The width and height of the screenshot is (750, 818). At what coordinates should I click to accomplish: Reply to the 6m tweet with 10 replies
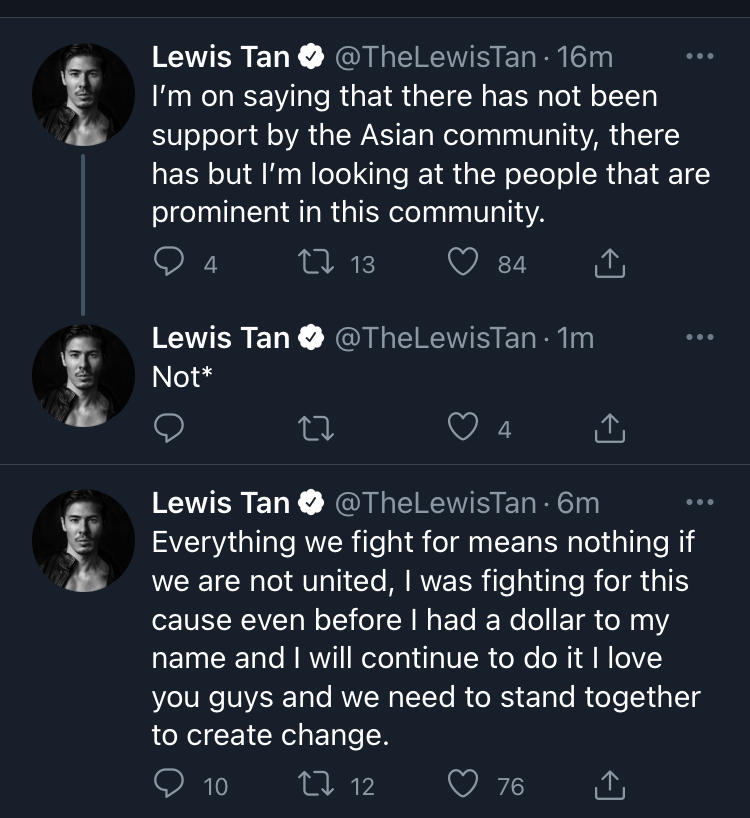[169, 785]
